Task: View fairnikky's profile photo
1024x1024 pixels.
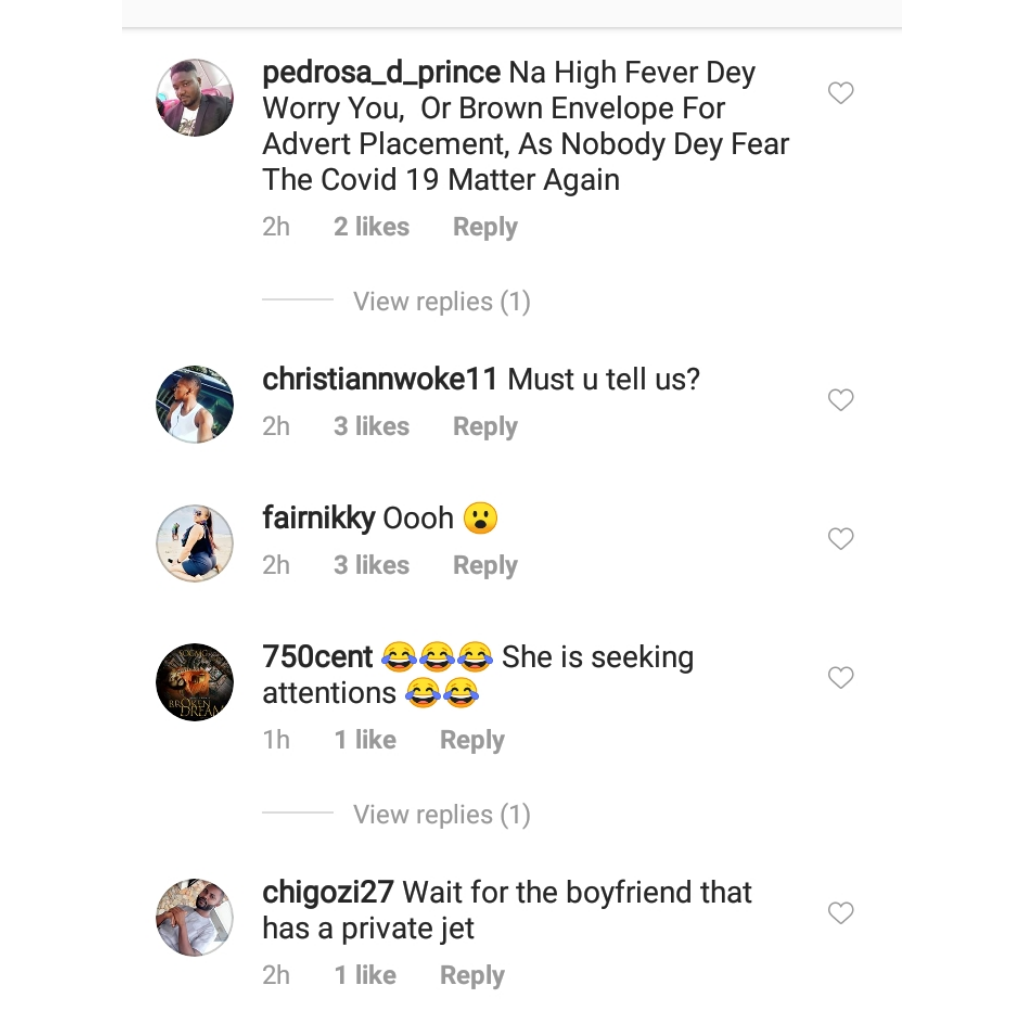Action: pyautogui.click(x=195, y=543)
